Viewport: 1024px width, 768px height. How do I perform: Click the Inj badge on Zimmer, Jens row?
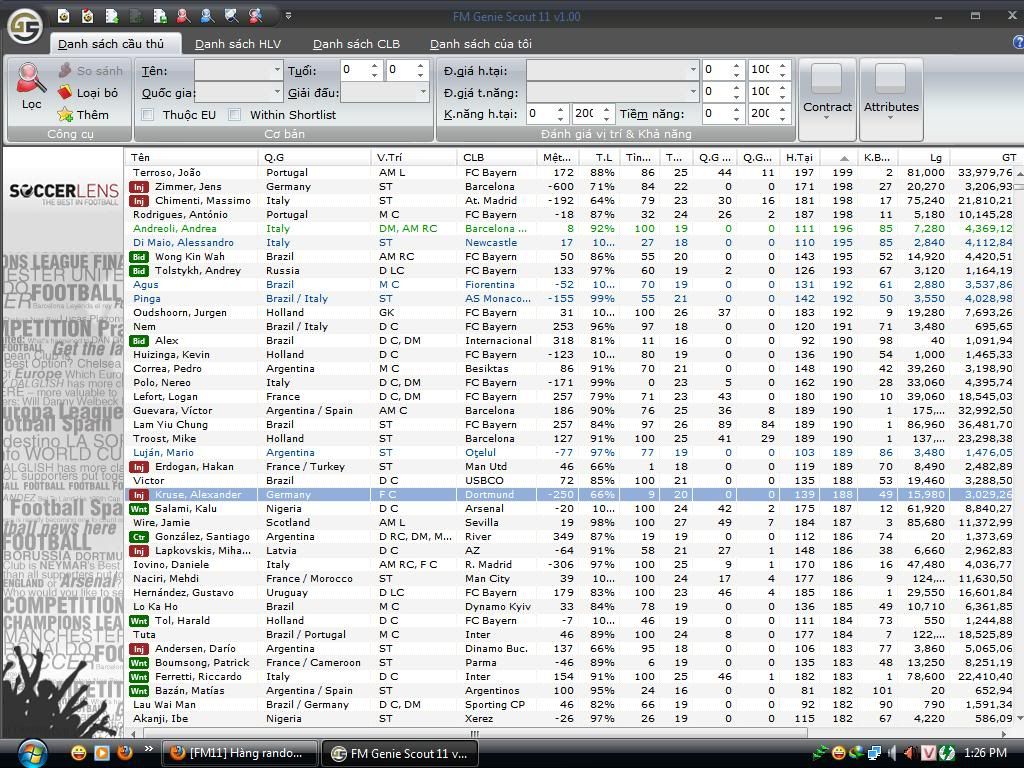click(x=138, y=187)
